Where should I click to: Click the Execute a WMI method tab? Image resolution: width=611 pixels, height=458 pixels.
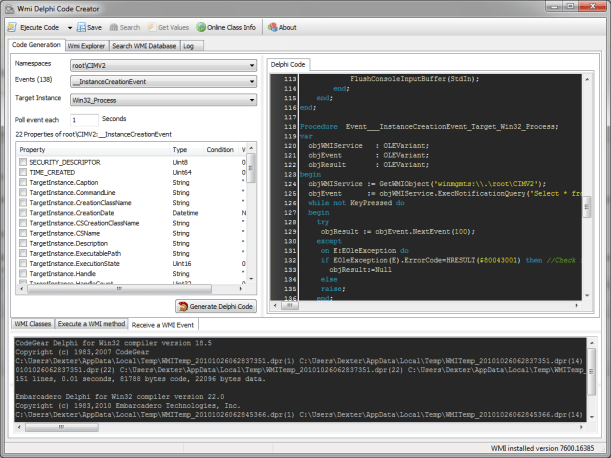[91, 325]
